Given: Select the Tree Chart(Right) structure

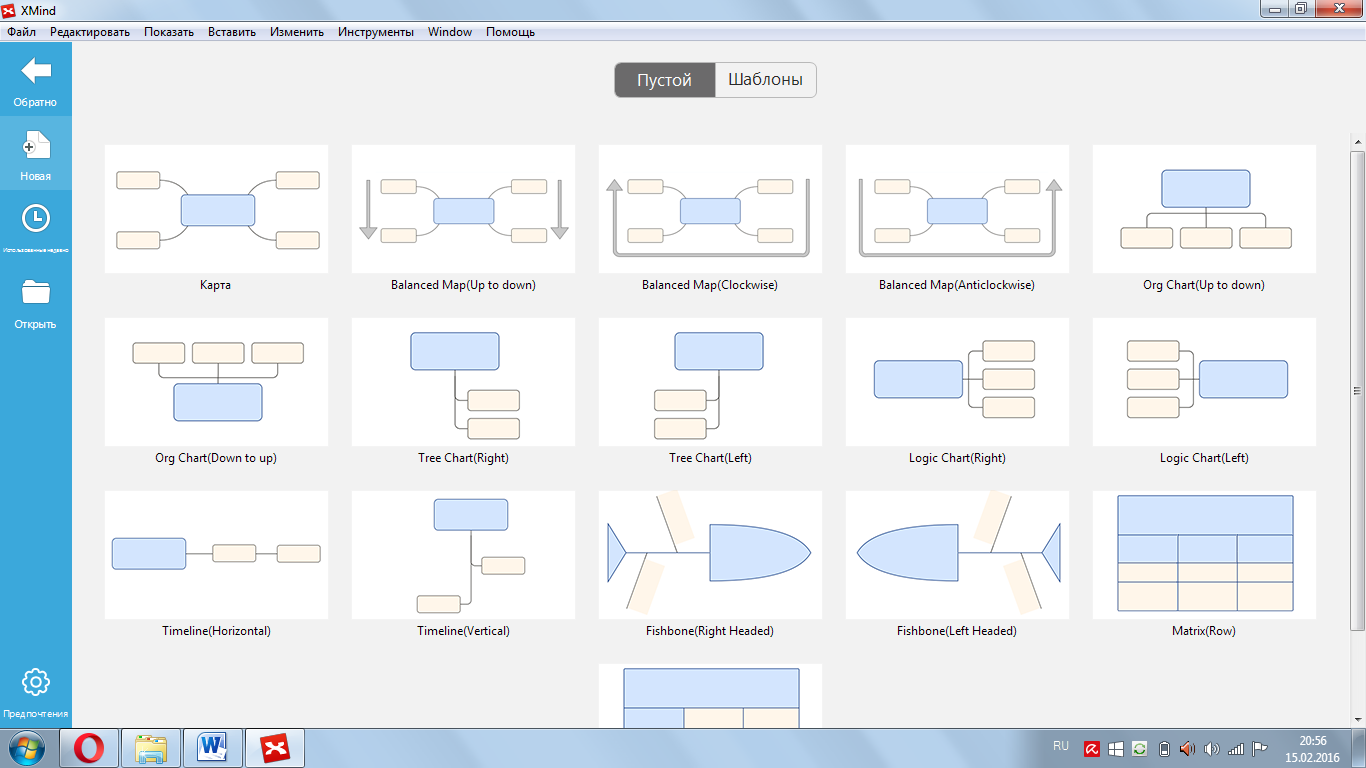Looking at the screenshot, I should coord(463,382).
